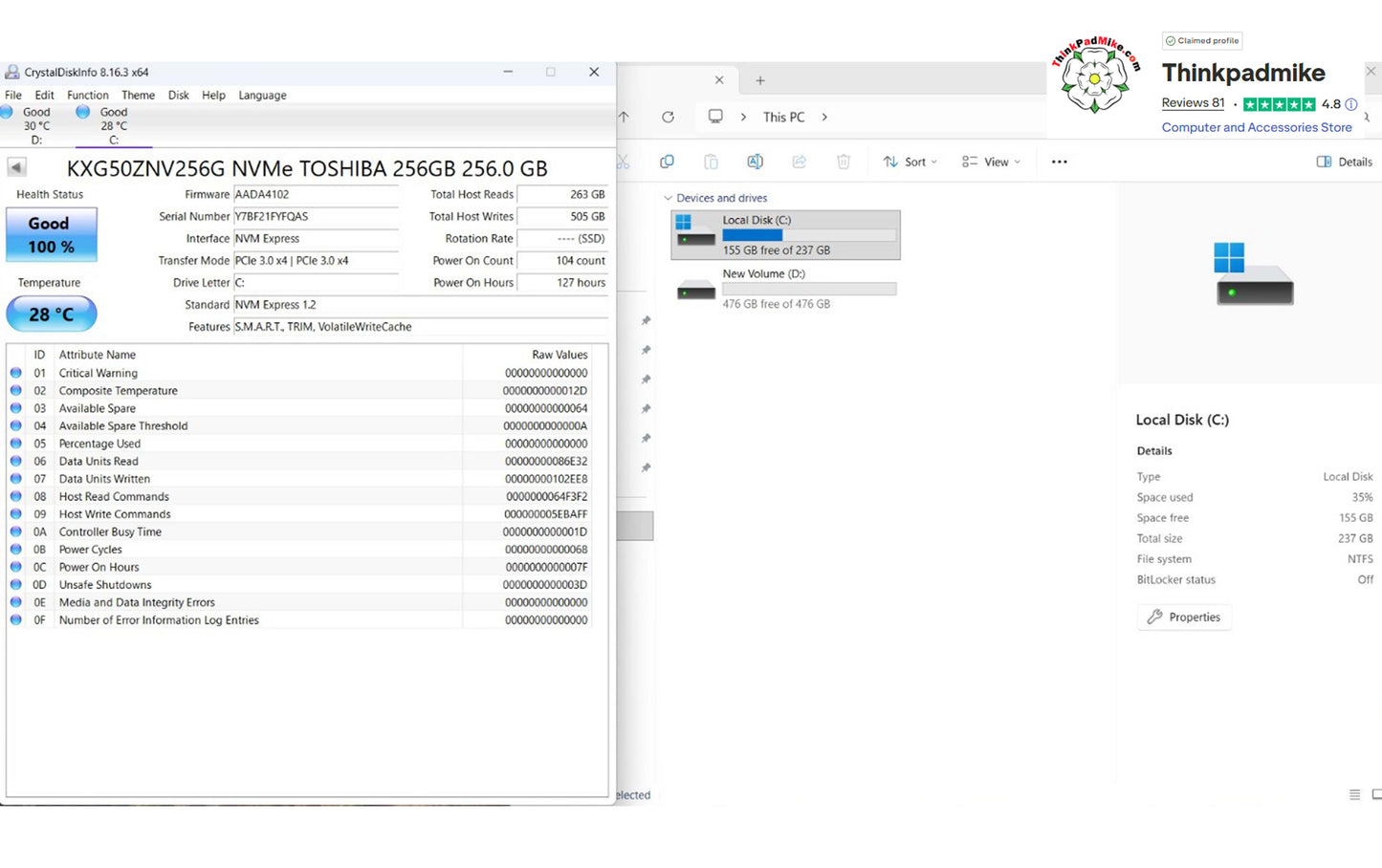Select Local Disk (C:) drive
Screen dimensions: 1382x868
point(785,235)
